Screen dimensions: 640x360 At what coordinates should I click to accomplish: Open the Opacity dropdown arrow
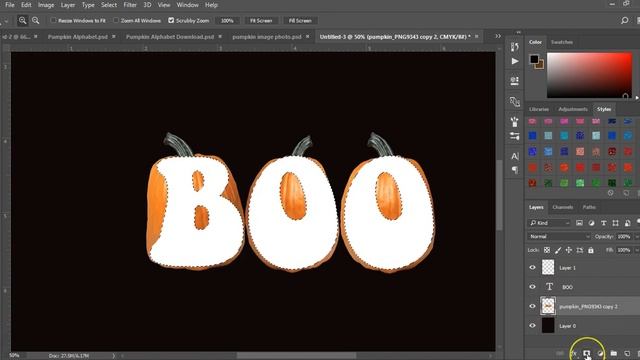coord(636,236)
